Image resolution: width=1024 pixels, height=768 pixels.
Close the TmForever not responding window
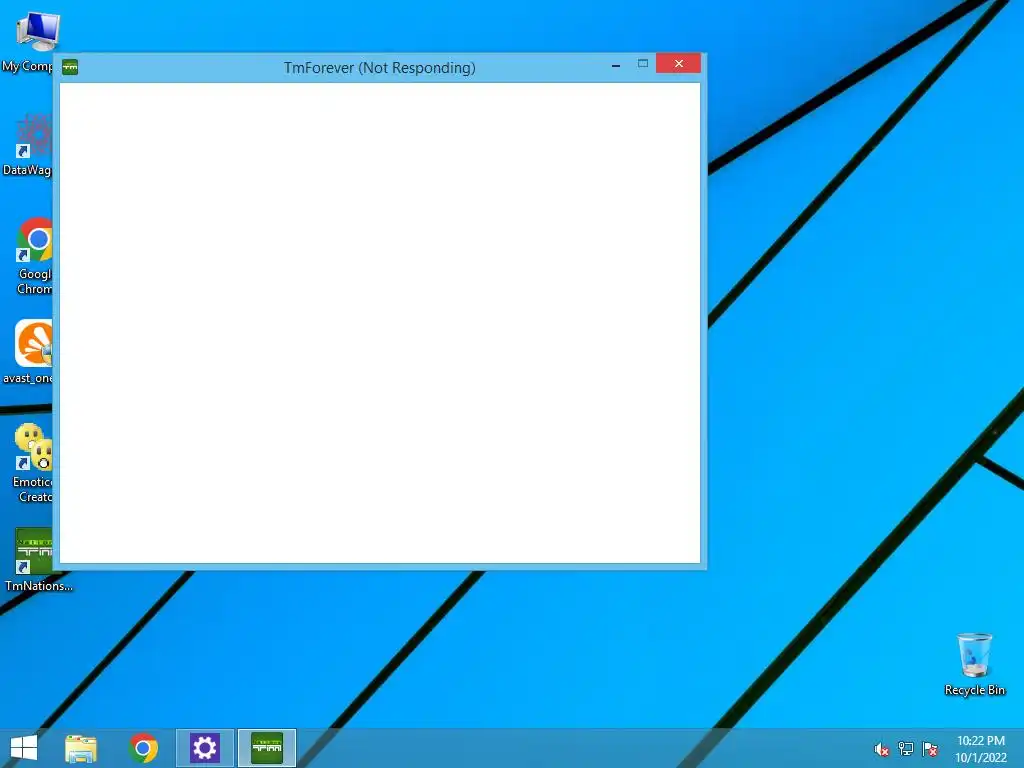679,63
